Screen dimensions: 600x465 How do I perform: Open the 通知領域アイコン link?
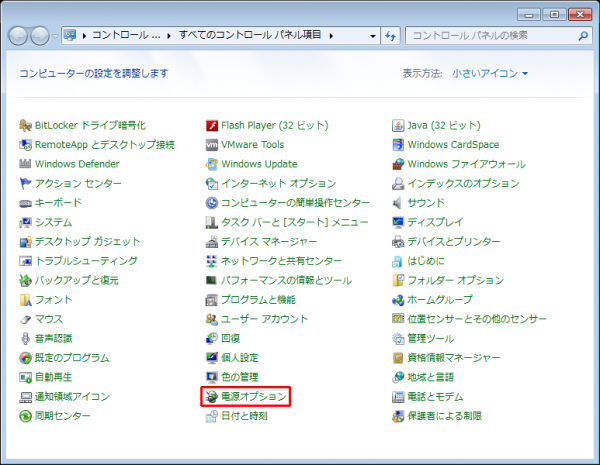click(72, 396)
